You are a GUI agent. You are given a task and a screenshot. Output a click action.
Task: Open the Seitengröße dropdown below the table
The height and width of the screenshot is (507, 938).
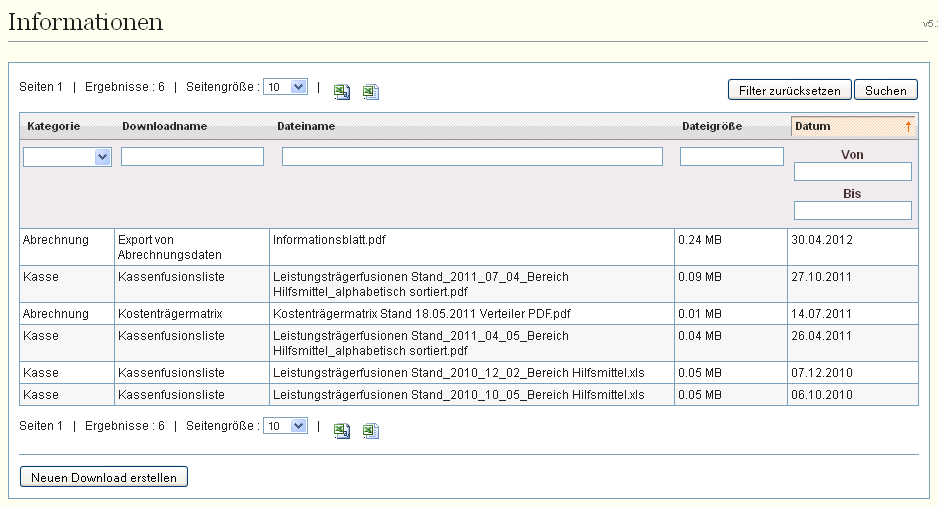(x=285, y=426)
